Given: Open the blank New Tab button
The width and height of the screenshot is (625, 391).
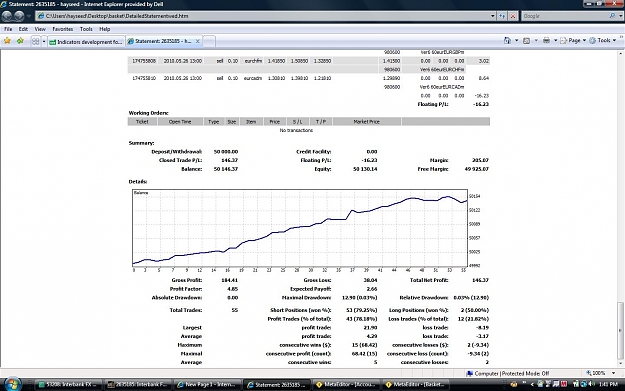Looking at the screenshot, I should [209, 41].
